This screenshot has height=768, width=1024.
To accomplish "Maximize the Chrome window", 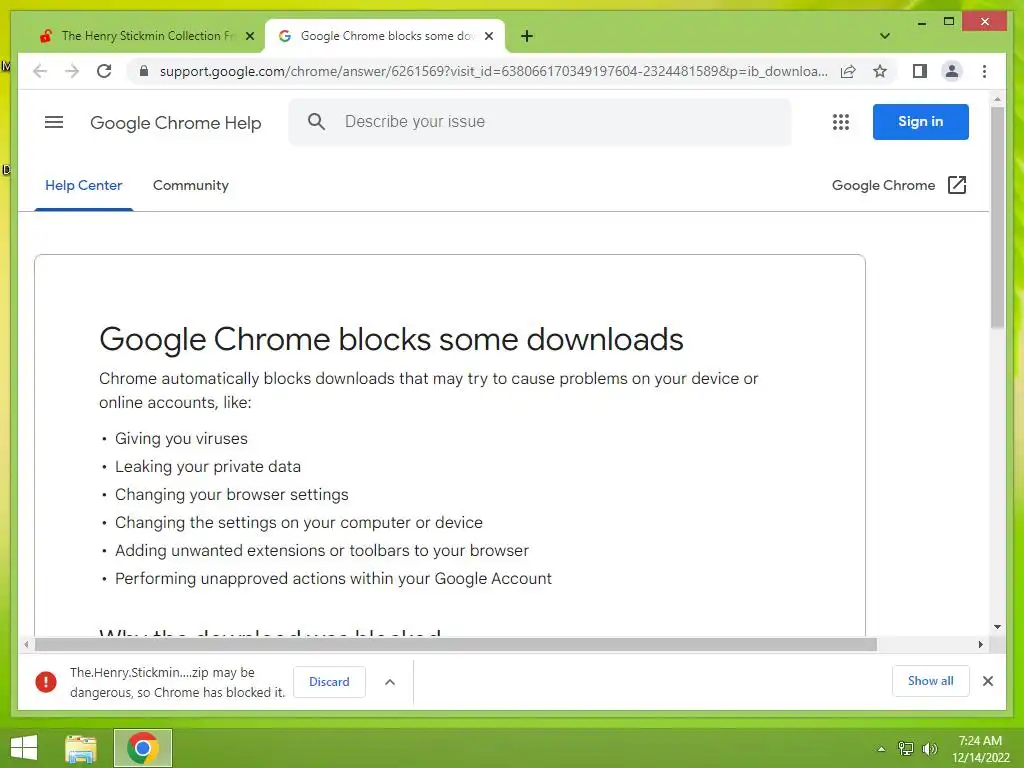I will [949, 22].
